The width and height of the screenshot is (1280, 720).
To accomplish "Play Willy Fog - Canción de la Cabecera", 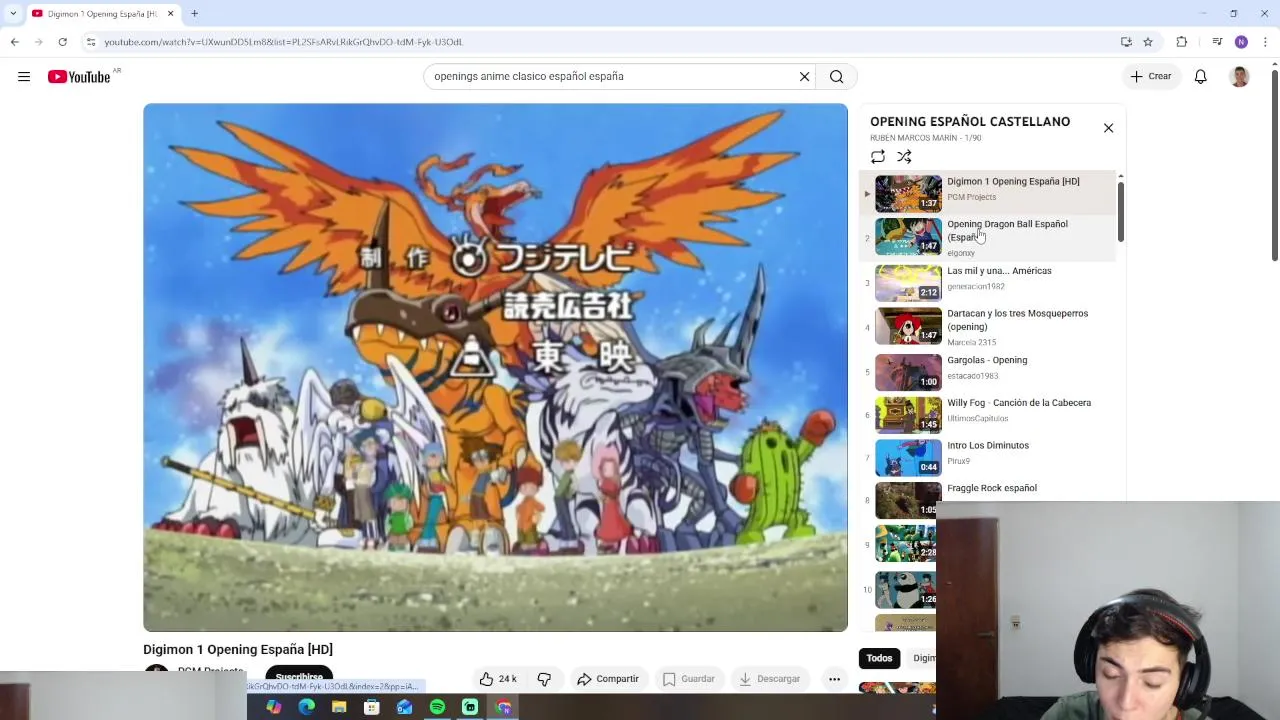I will (x=988, y=414).
